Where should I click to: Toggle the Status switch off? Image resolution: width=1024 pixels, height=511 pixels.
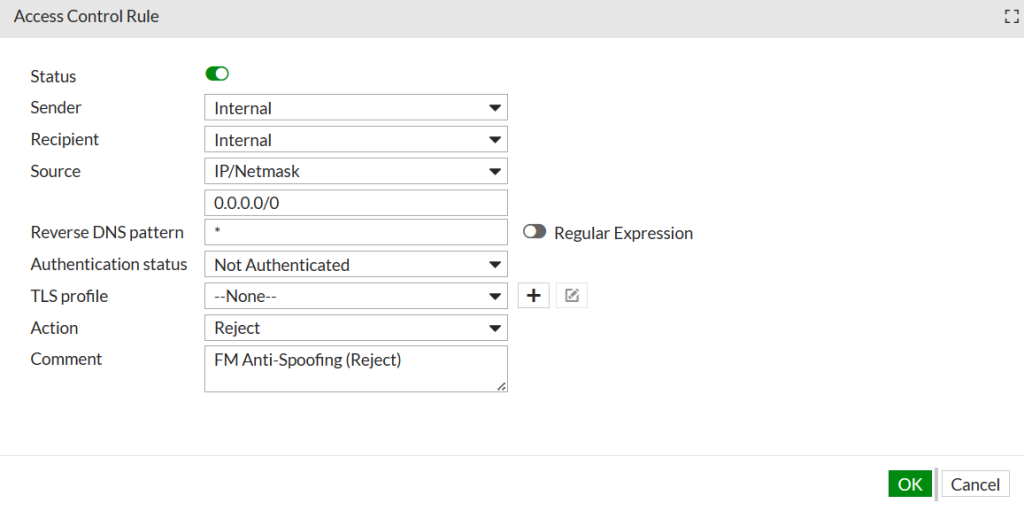(x=217, y=74)
